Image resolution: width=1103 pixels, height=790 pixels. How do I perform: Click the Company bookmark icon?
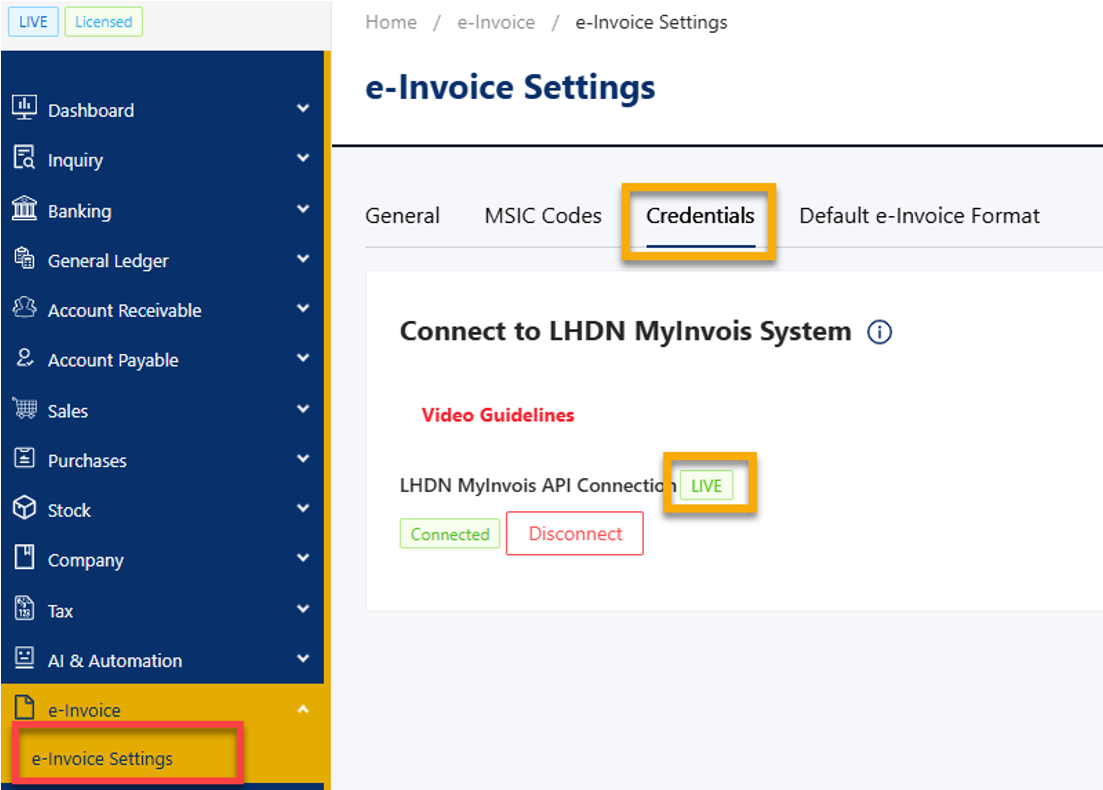[25, 557]
